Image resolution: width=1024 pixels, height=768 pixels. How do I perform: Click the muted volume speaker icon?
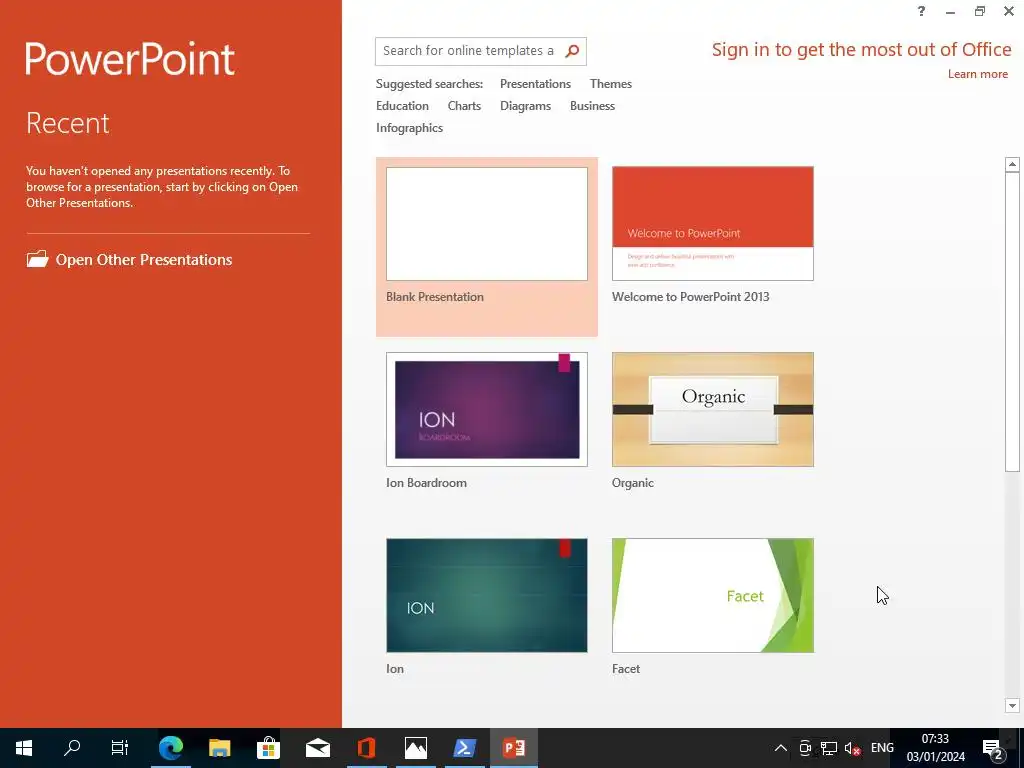(x=852, y=748)
